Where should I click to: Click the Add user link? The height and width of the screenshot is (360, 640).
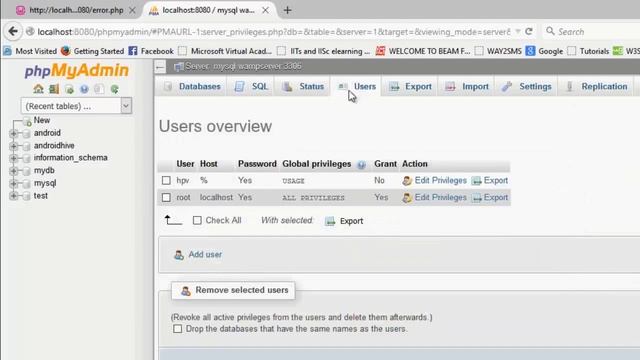(x=205, y=255)
